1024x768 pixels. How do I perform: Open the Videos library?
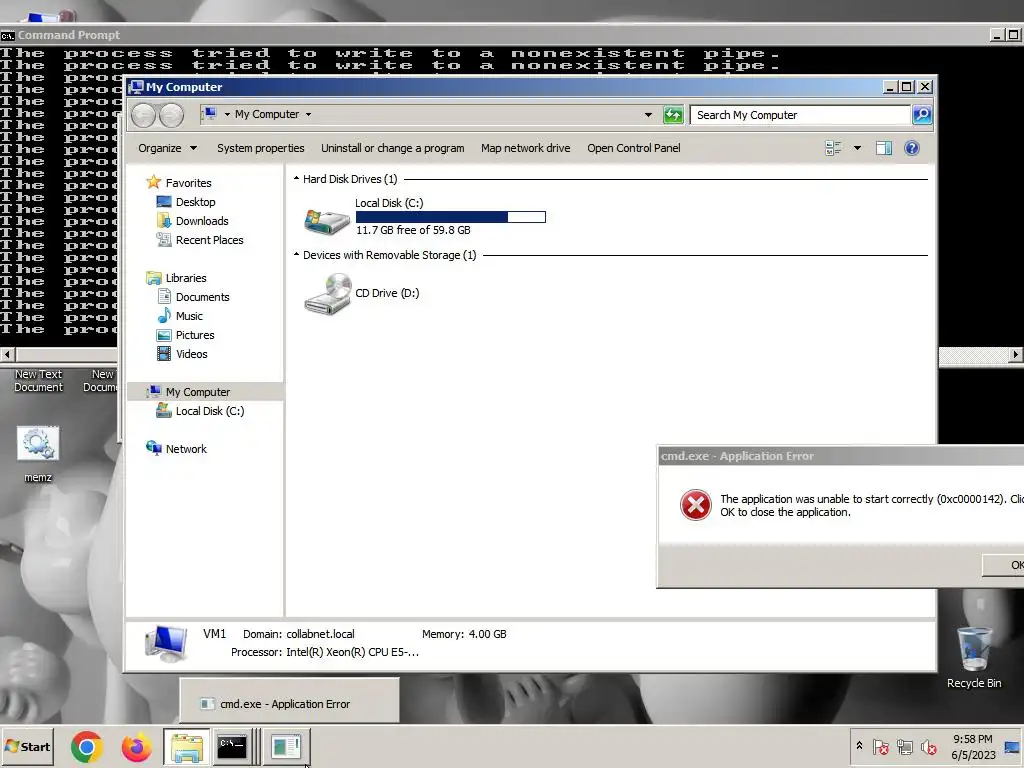click(x=191, y=353)
